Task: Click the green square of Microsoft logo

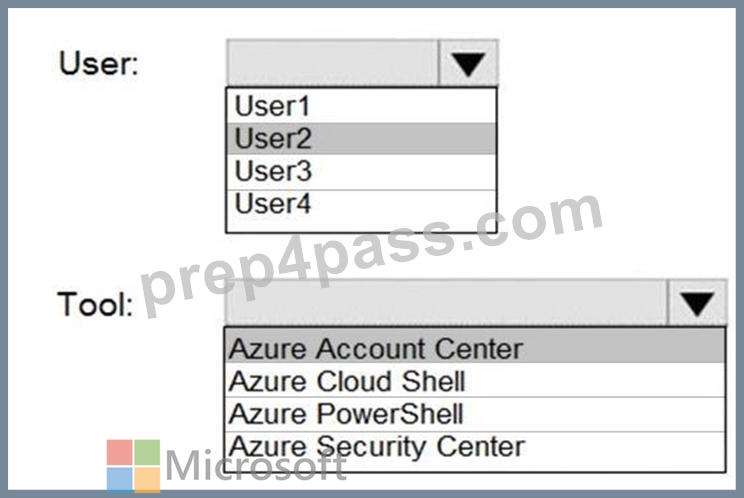Action: 148,452
